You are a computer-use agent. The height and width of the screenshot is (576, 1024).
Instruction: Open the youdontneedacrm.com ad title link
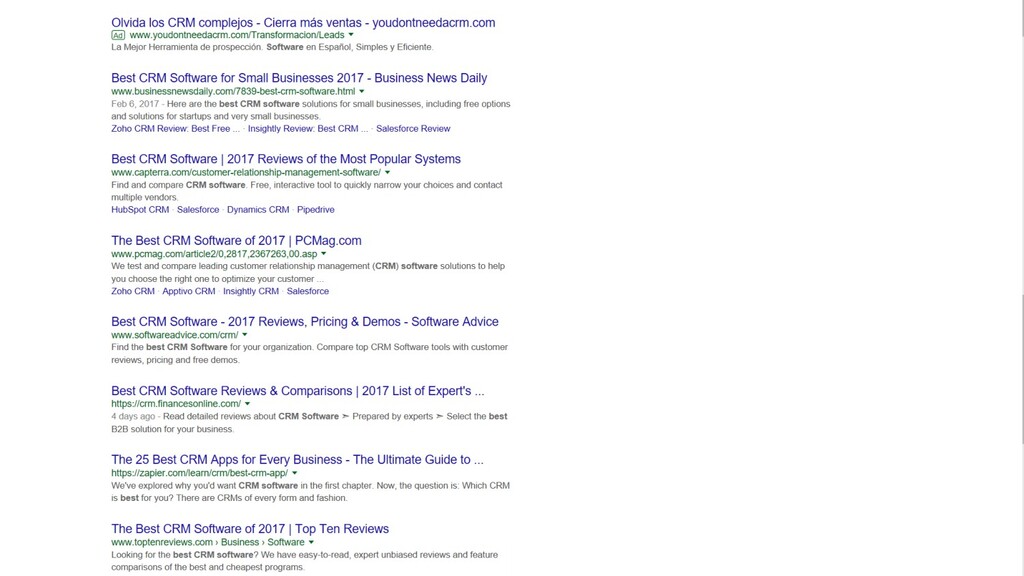(x=303, y=23)
